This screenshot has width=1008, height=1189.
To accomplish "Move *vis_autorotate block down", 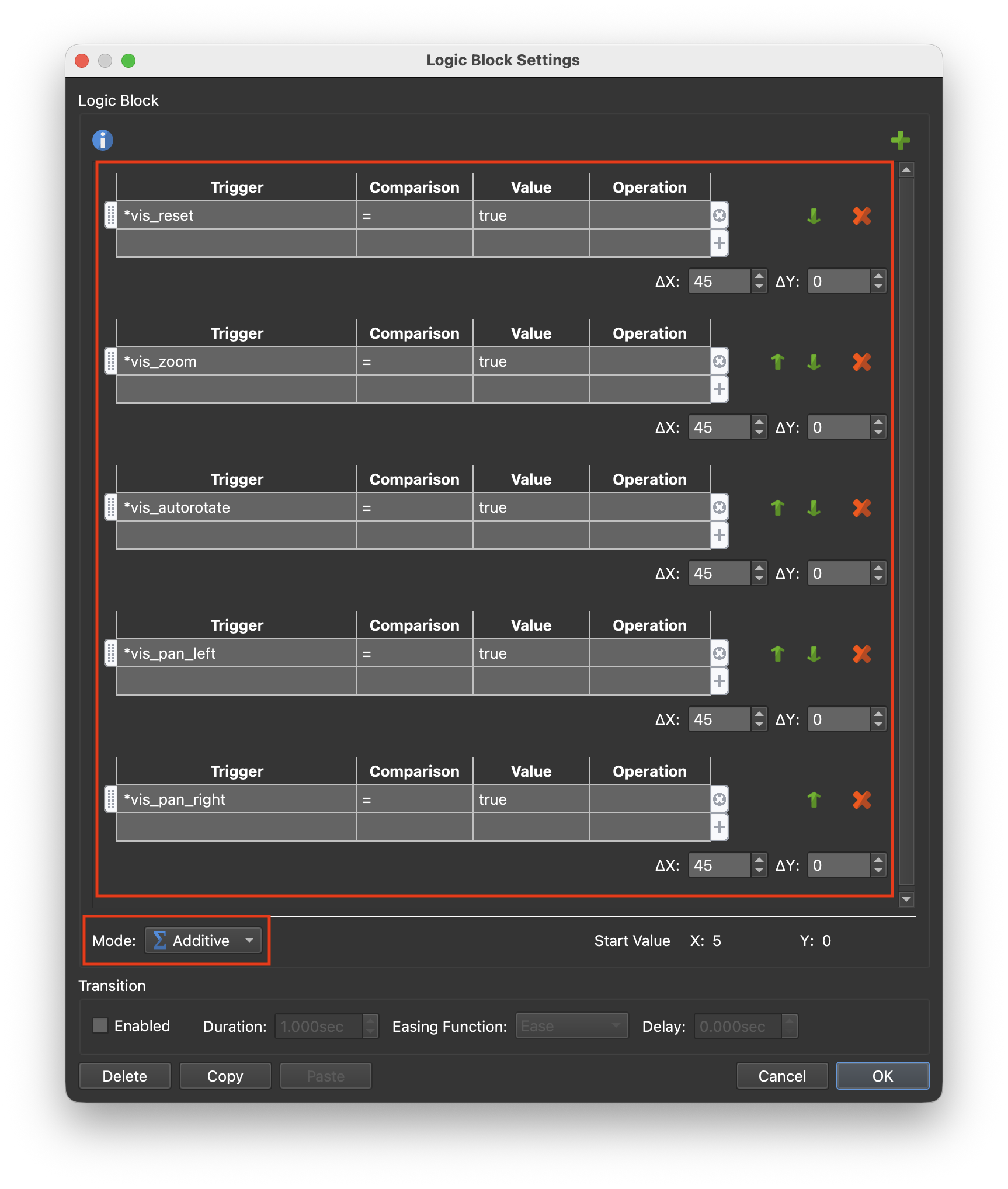I will coord(814,508).
